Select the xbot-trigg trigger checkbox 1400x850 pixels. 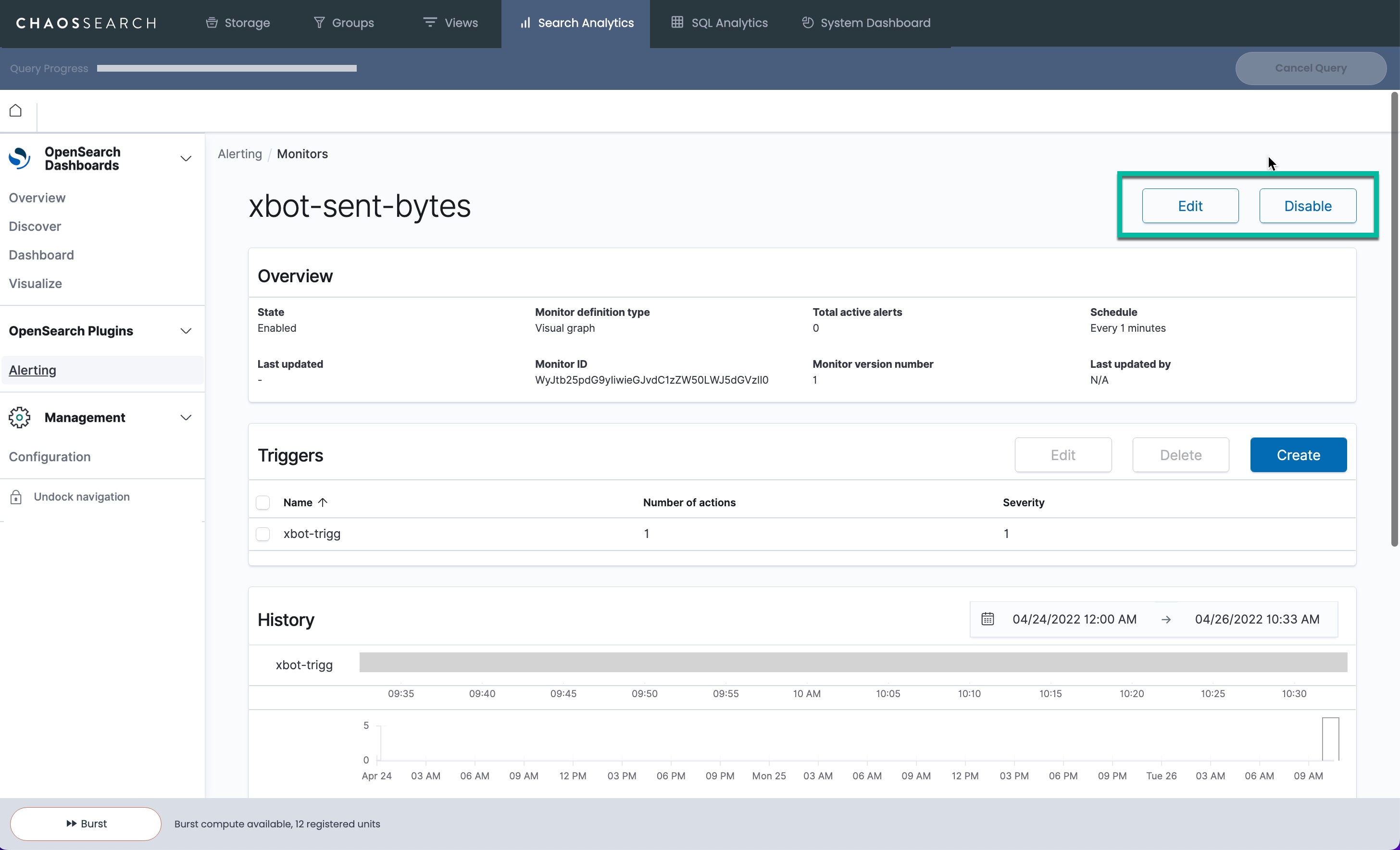[262, 534]
